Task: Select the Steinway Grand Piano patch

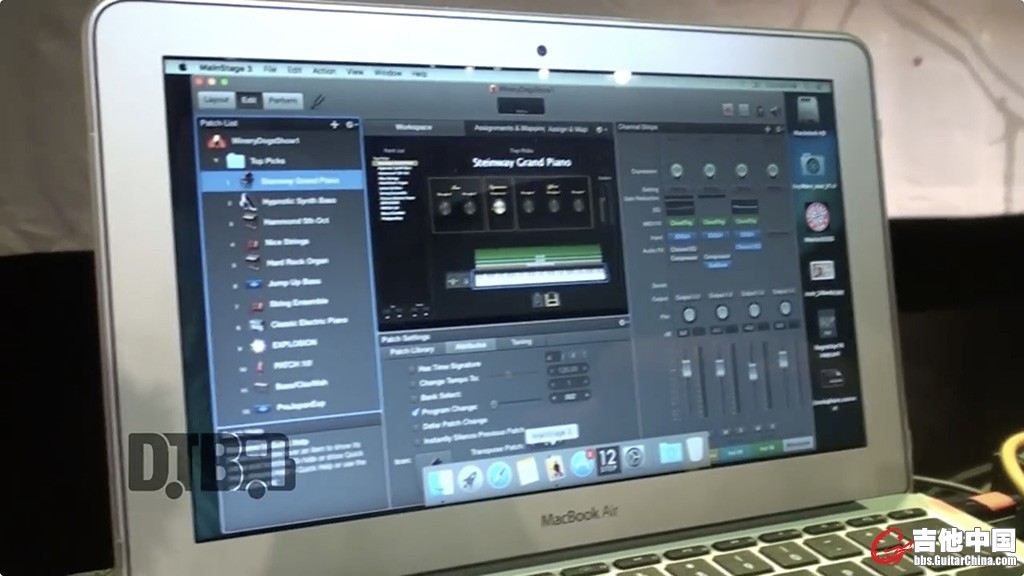Action: (x=283, y=181)
